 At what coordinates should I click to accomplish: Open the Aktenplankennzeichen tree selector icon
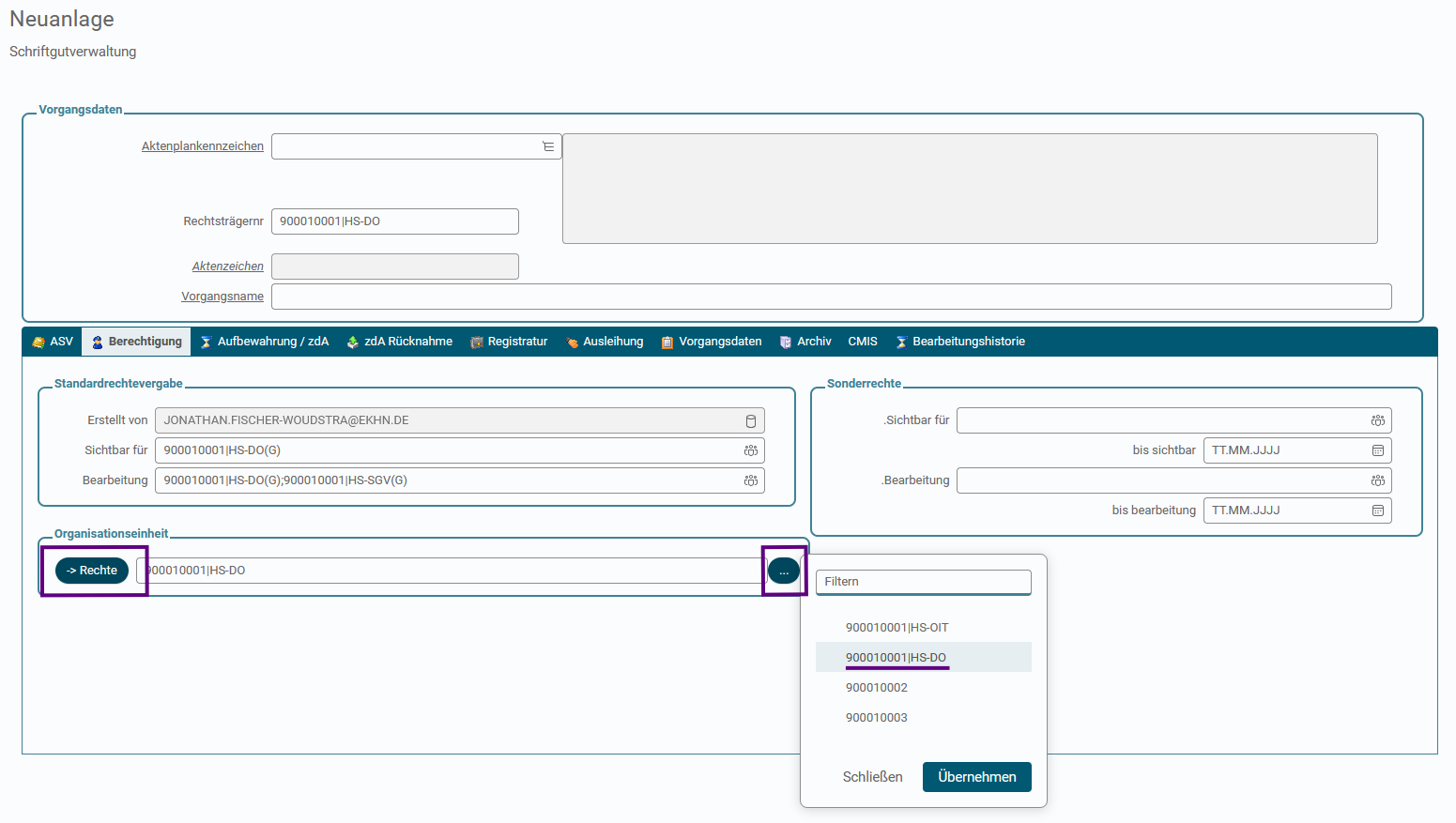point(548,146)
